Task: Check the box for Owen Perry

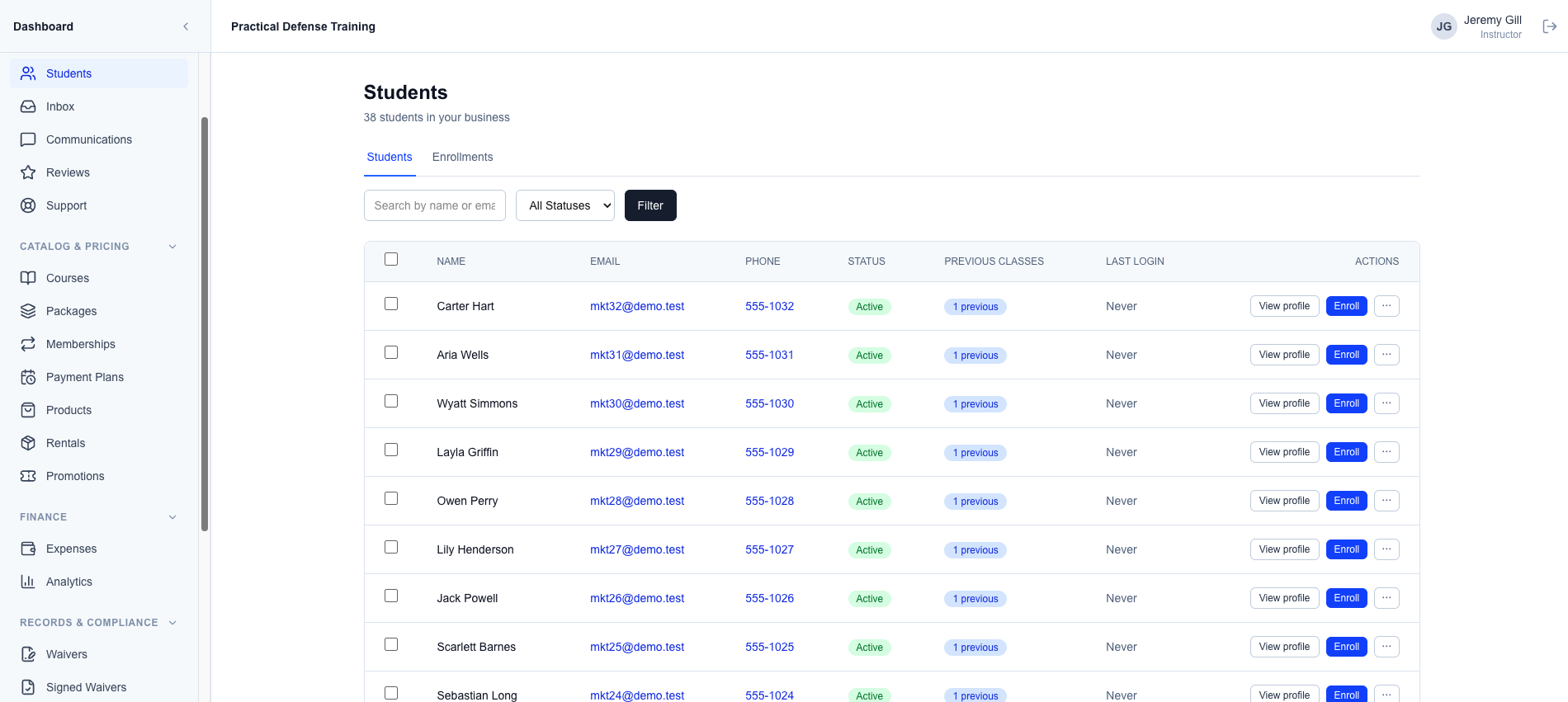Action: tap(391, 498)
